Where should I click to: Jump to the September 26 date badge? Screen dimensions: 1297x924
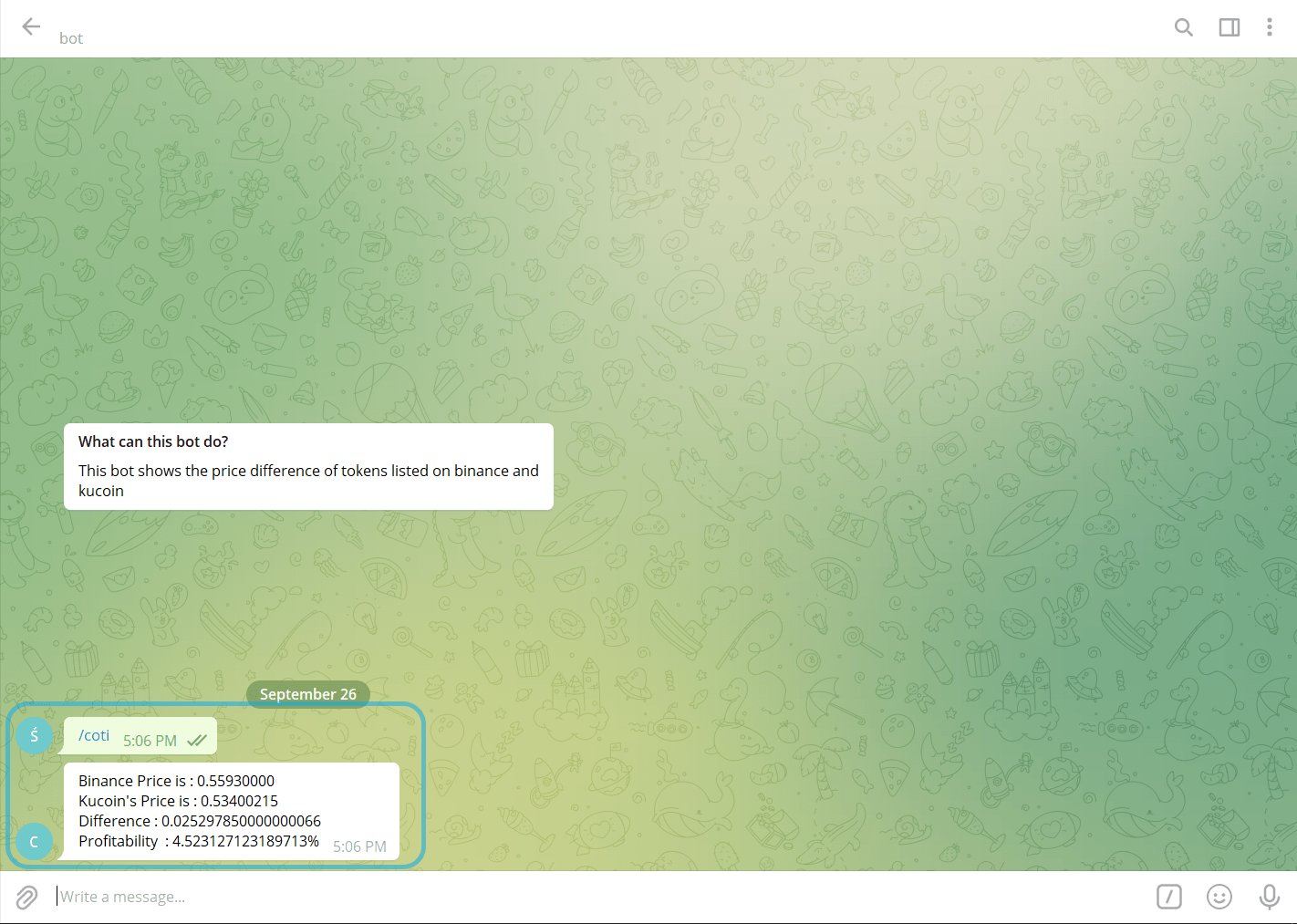[x=307, y=694]
